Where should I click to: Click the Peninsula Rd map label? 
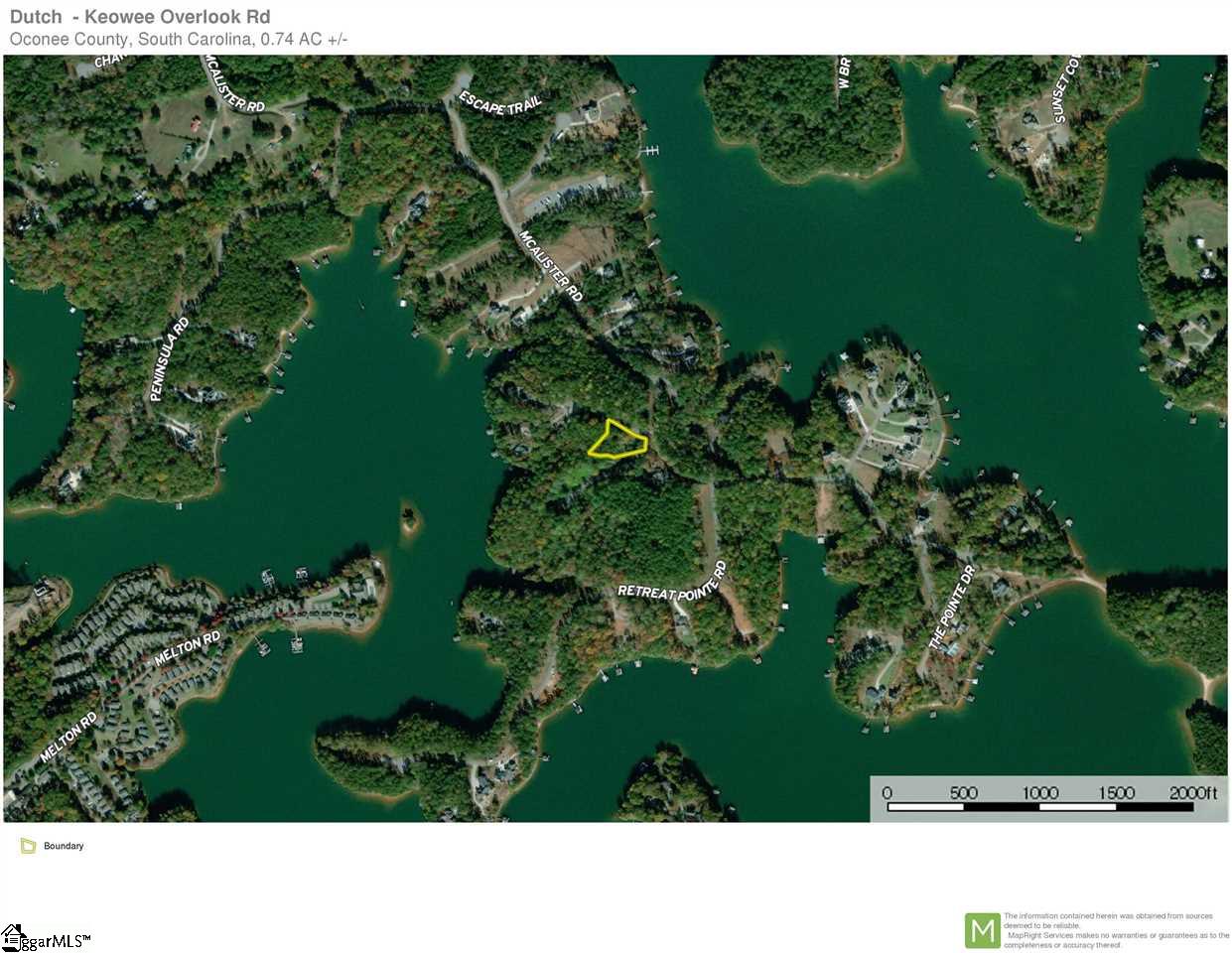pos(169,359)
